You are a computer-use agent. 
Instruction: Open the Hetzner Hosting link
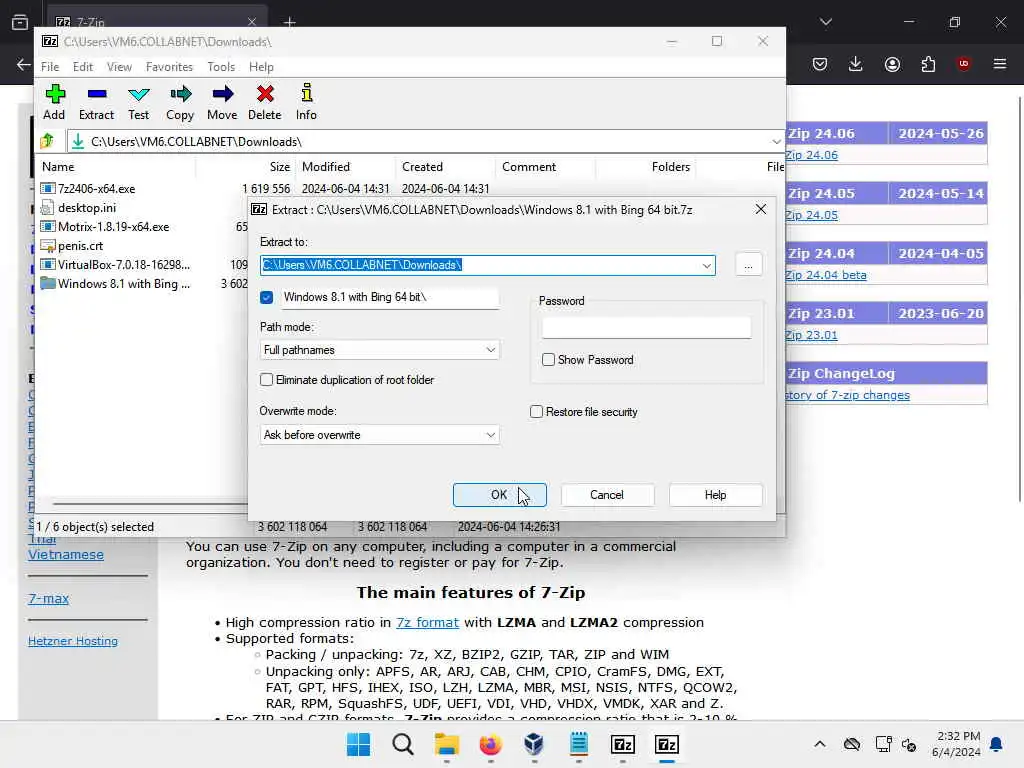[73, 641]
